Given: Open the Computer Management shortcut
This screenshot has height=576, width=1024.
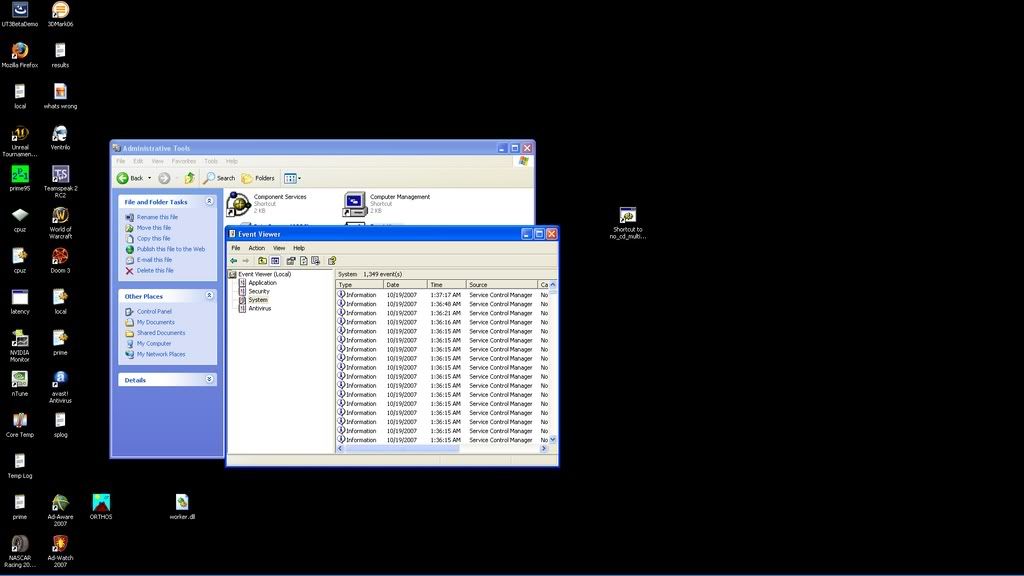Looking at the screenshot, I should [x=355, y=204].
